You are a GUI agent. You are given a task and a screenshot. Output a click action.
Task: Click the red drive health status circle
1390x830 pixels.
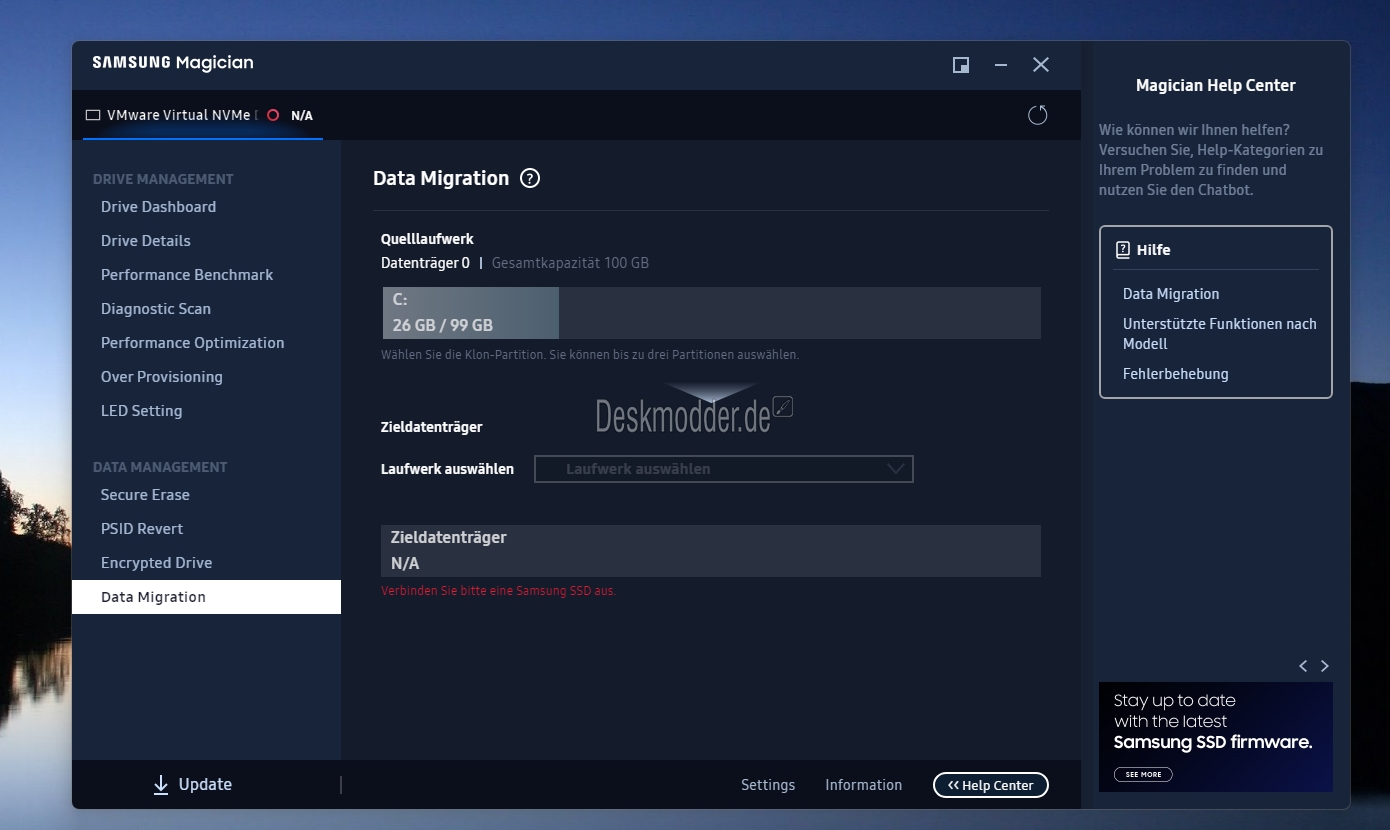coord(273,115)
